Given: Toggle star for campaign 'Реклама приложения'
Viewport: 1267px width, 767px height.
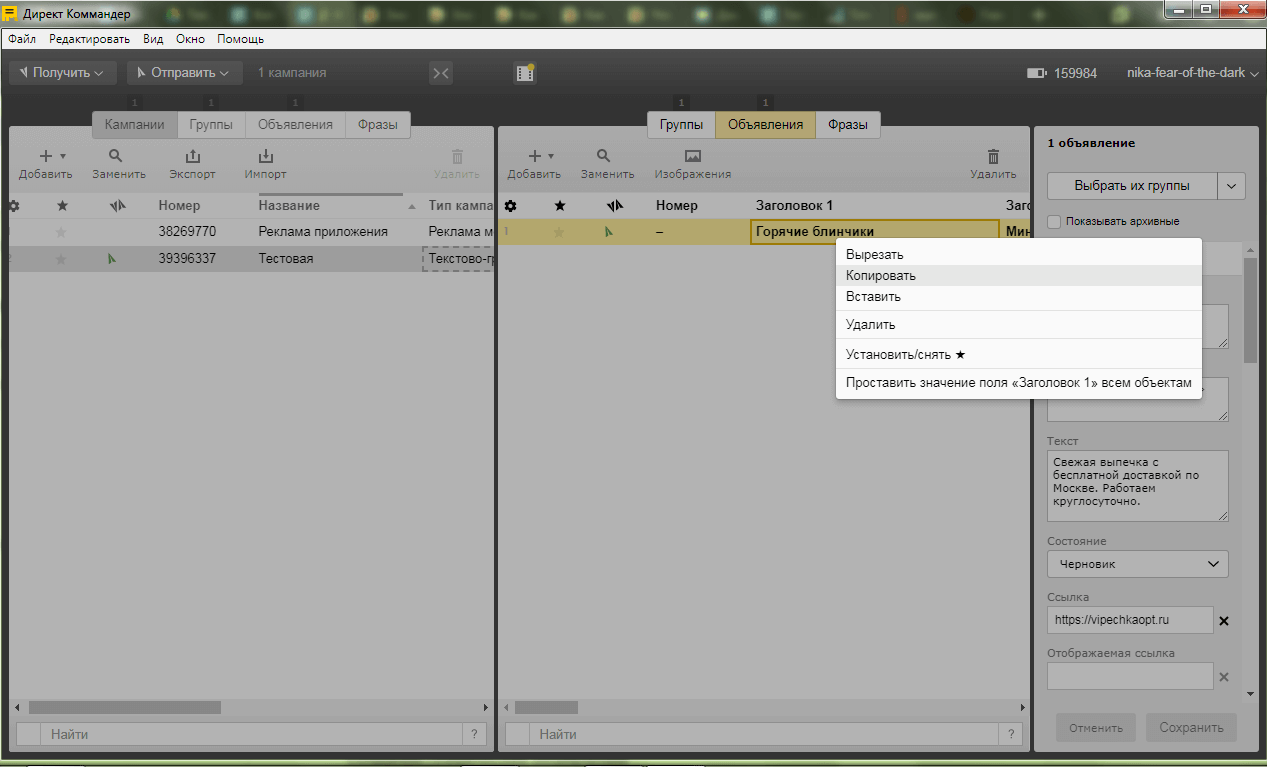Looking at the screenshot, I should (62, 232).
